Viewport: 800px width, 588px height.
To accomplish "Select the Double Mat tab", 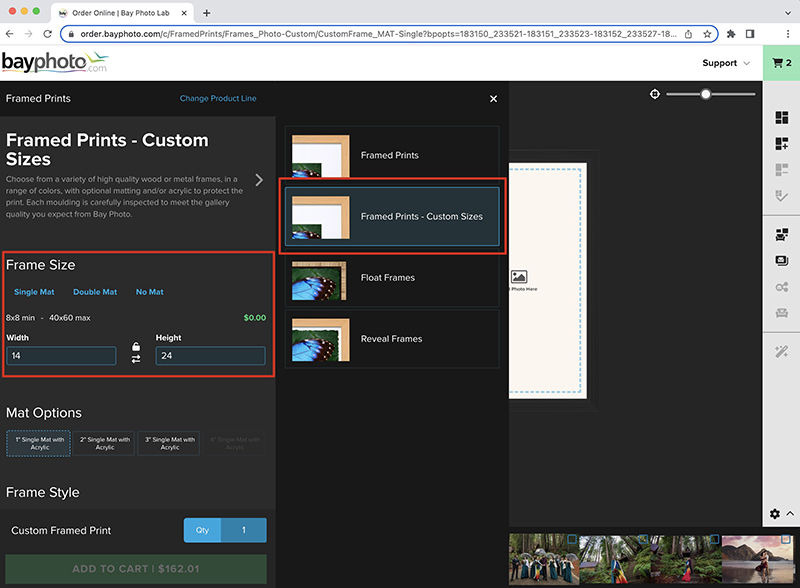I will click(x=95, y=292).
